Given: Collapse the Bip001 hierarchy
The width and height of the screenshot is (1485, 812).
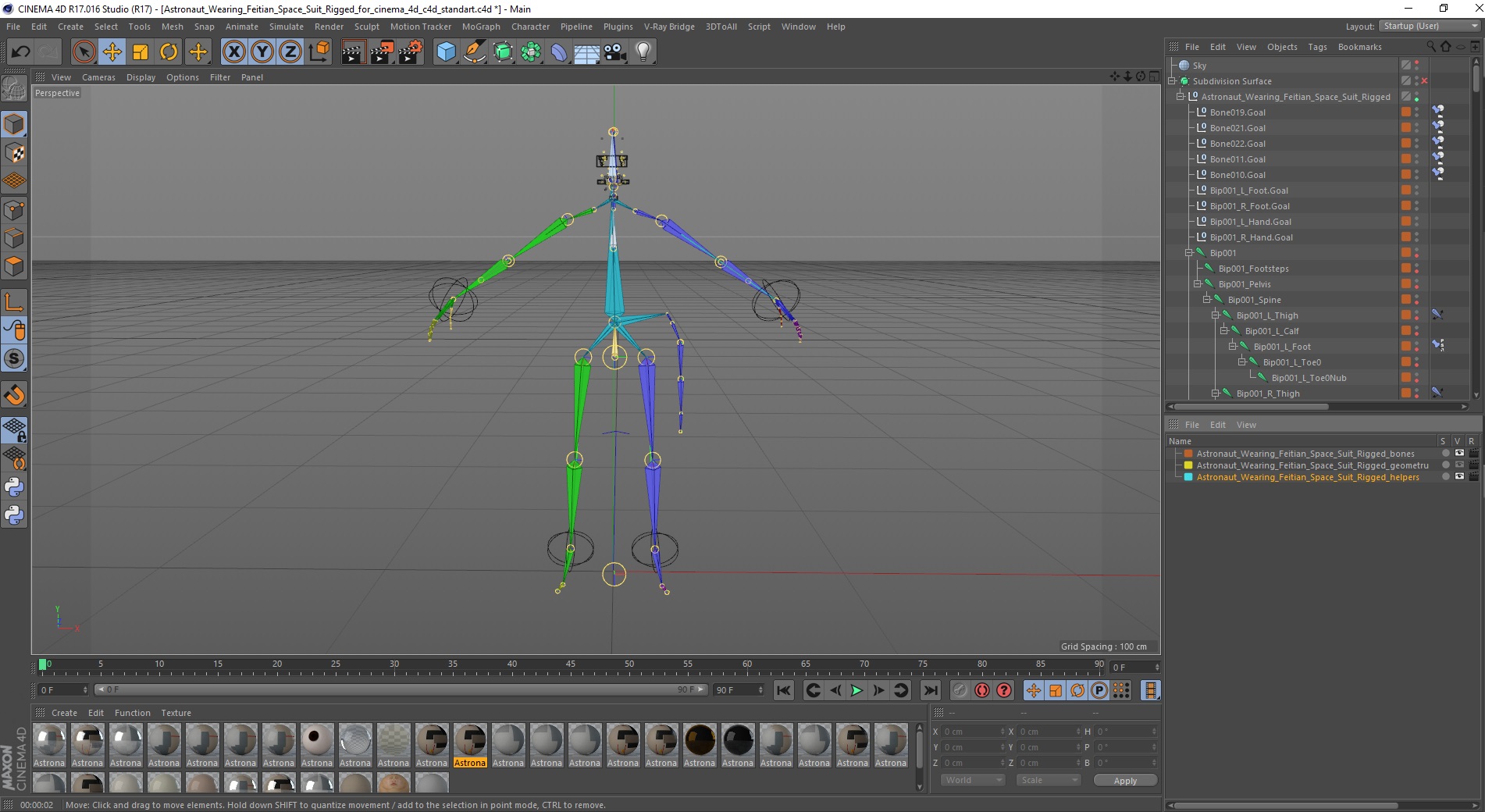Looking at the screenshot, I should (x=1189, y=253).
